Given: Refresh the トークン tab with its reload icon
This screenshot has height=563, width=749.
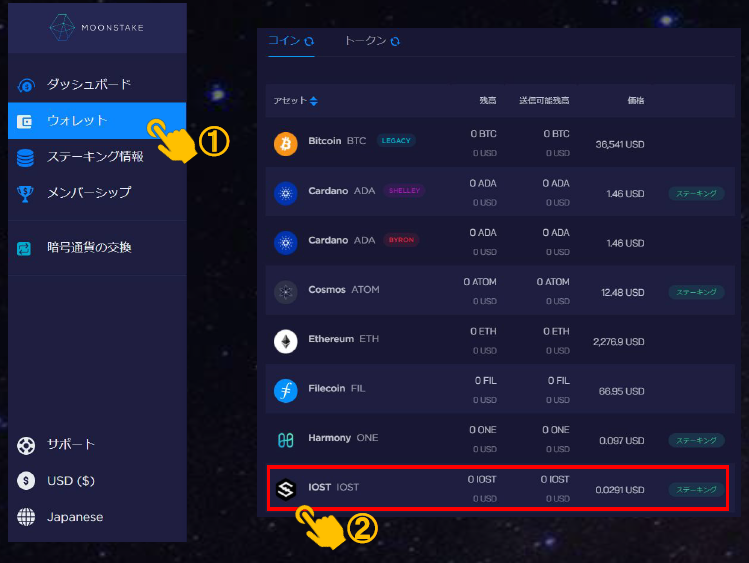Looking at the screenshot, I should coord(395,42).
